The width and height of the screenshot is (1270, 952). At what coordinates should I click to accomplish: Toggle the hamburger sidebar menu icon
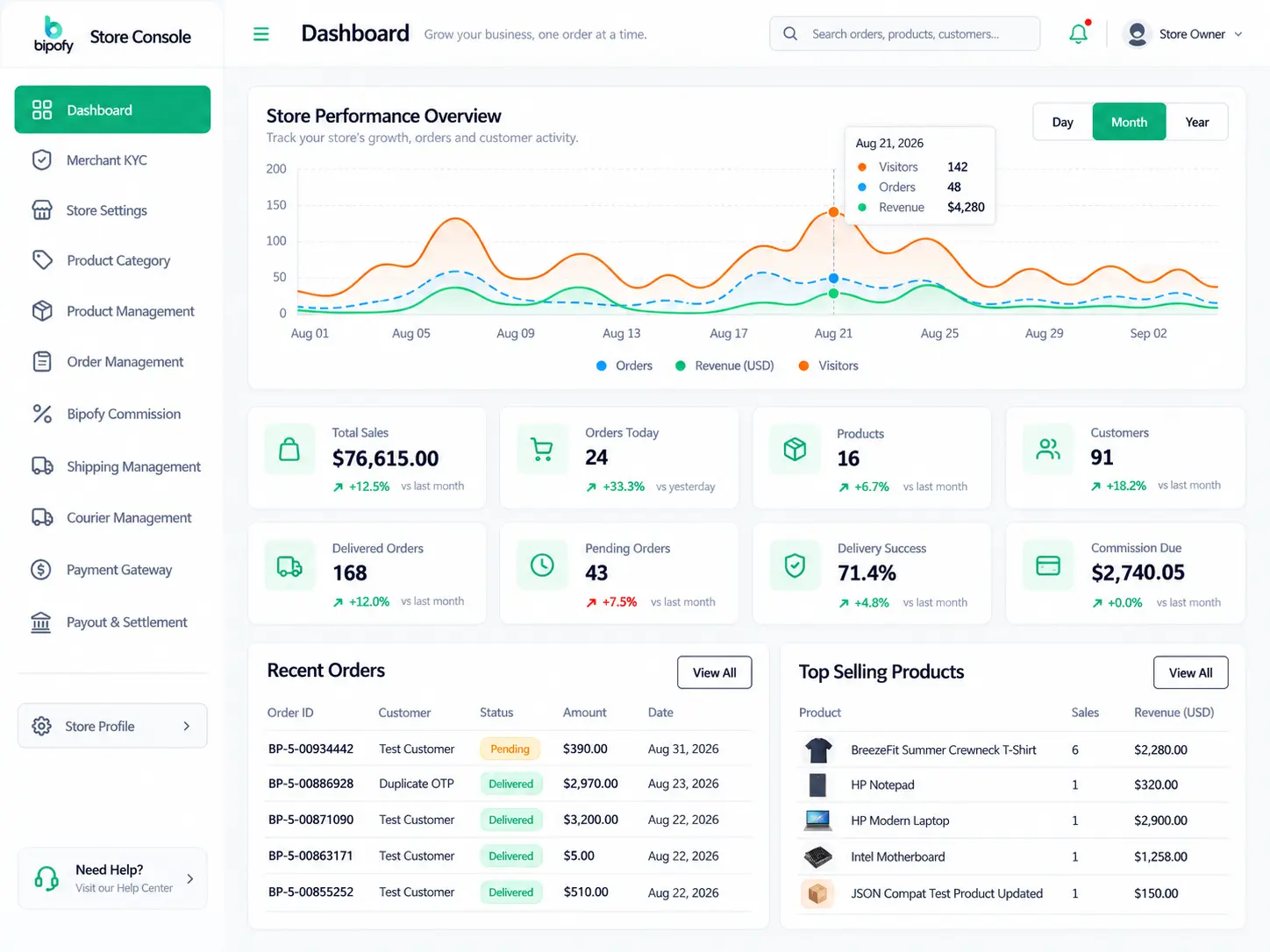(260, 34)
